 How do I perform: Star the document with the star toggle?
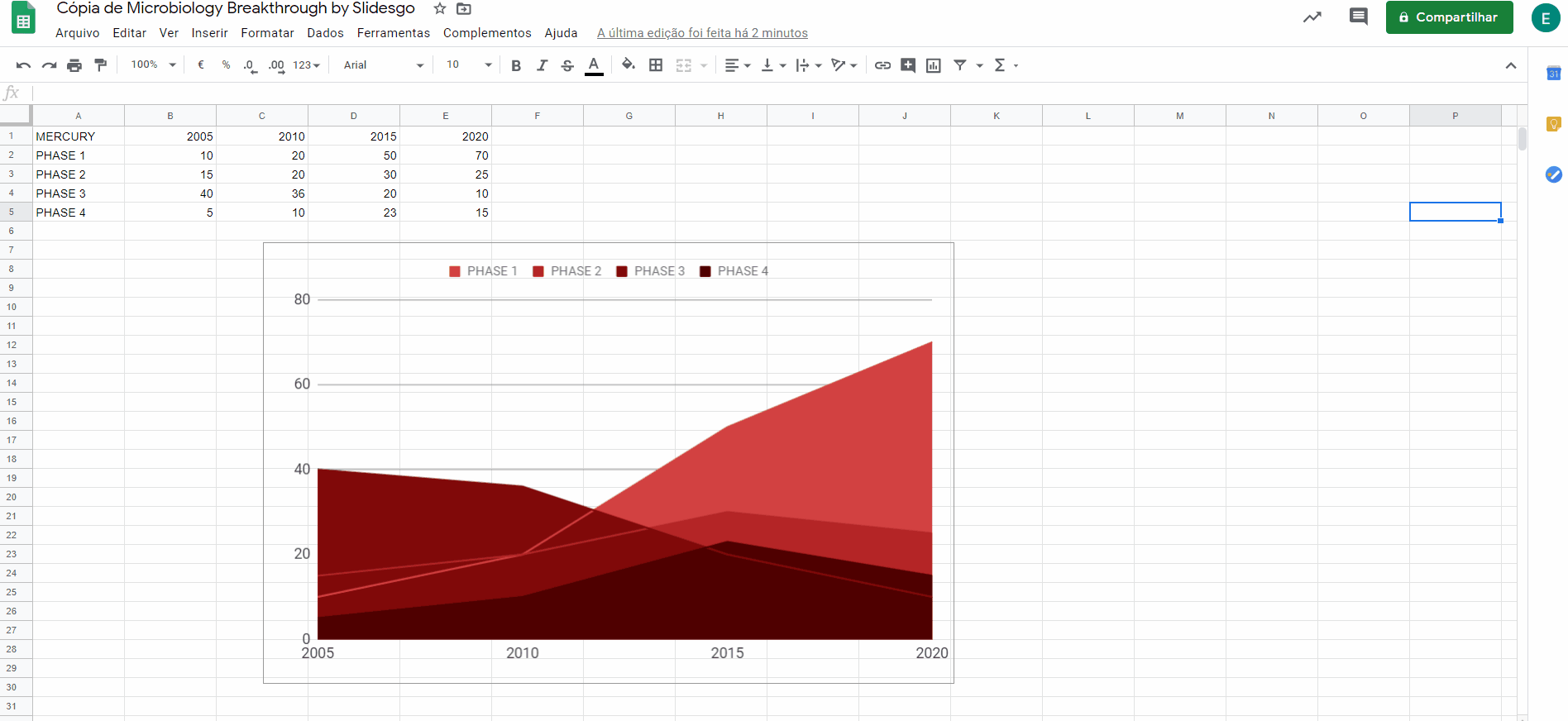pyautogui.click(x=440, y=9)
